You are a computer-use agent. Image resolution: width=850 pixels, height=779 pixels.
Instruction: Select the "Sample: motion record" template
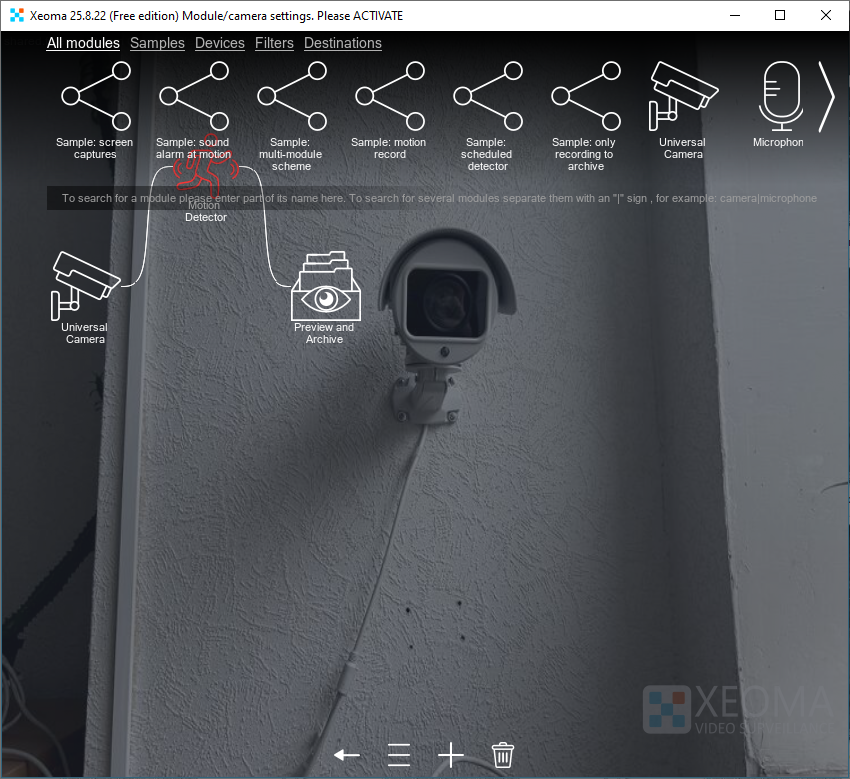click(x=389, y=97)
